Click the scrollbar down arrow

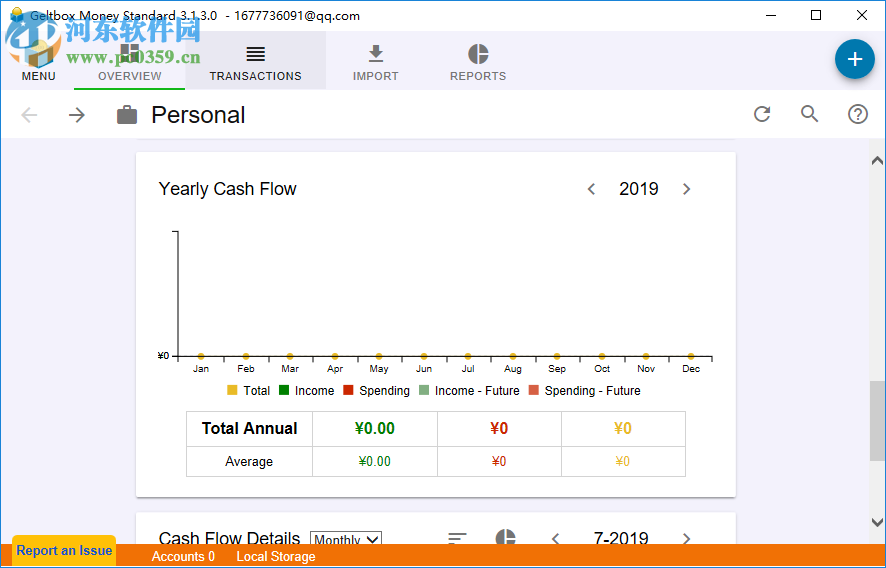point(877,522)
